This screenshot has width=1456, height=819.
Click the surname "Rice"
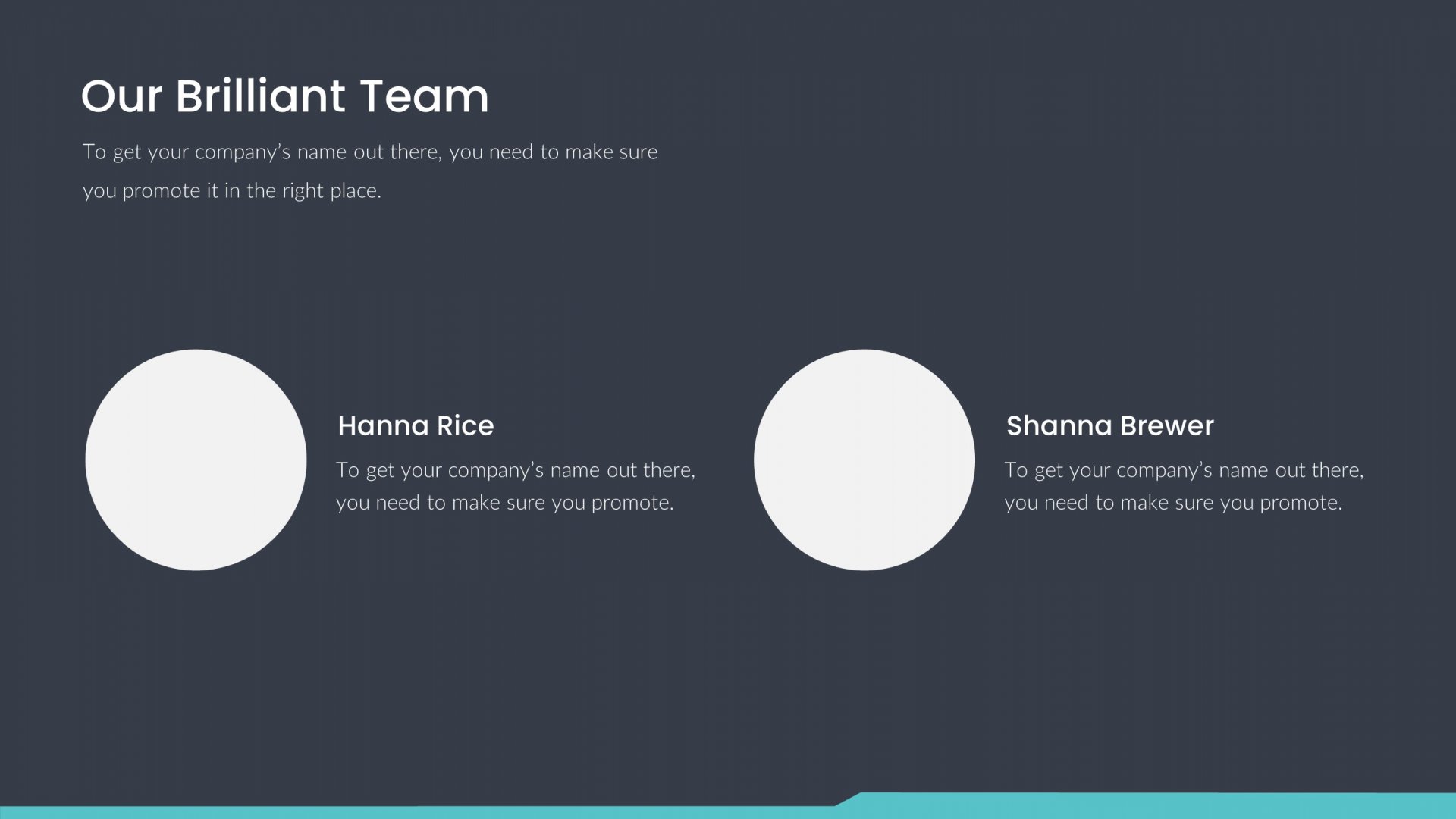coord(466,425)
